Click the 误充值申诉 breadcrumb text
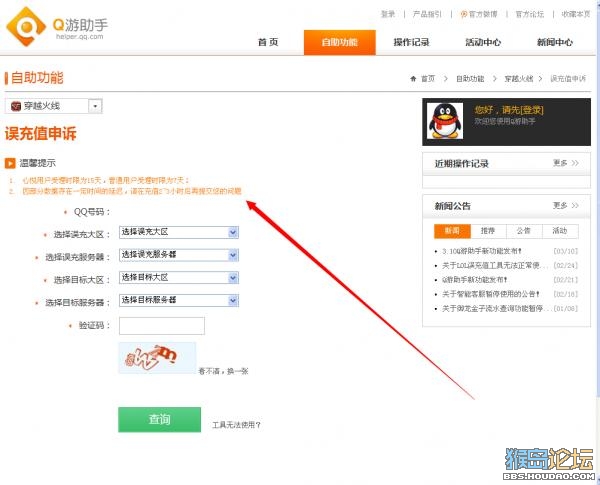This screenshot has height=485, width=600. 568,79
